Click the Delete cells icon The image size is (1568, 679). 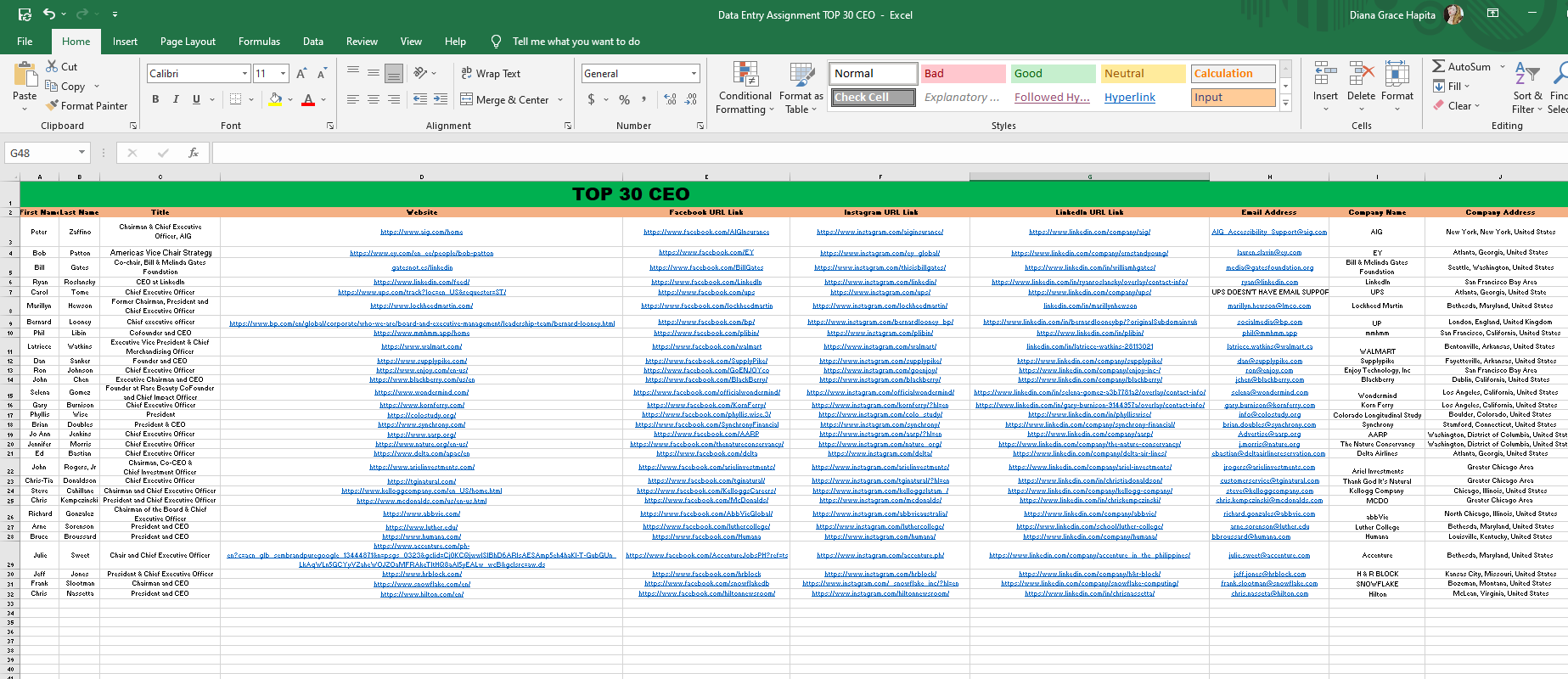tap(1361, 74)
